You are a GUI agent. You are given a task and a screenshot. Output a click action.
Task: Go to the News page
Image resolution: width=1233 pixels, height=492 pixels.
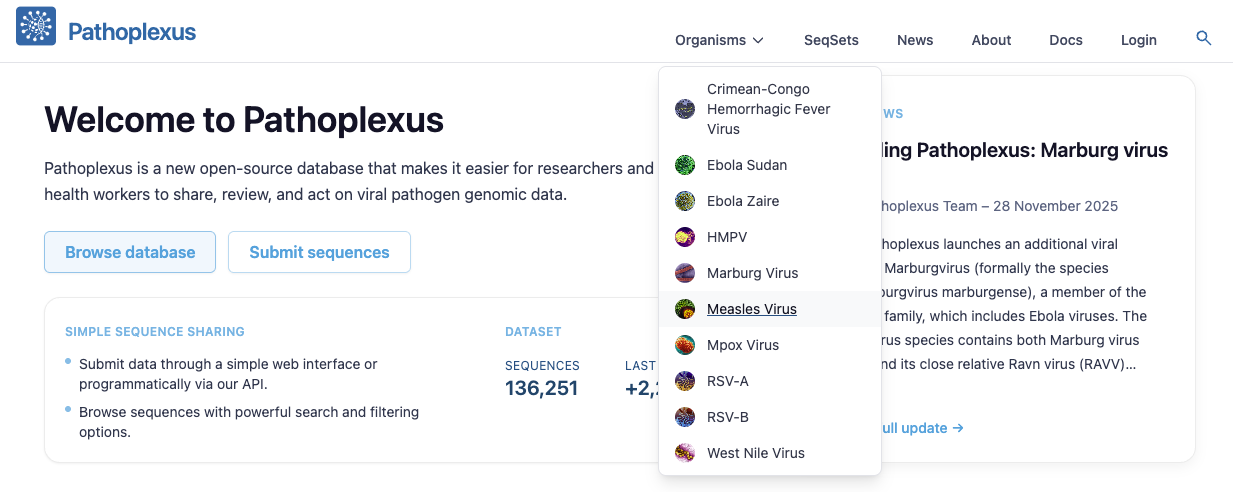[x=915, y=40]
